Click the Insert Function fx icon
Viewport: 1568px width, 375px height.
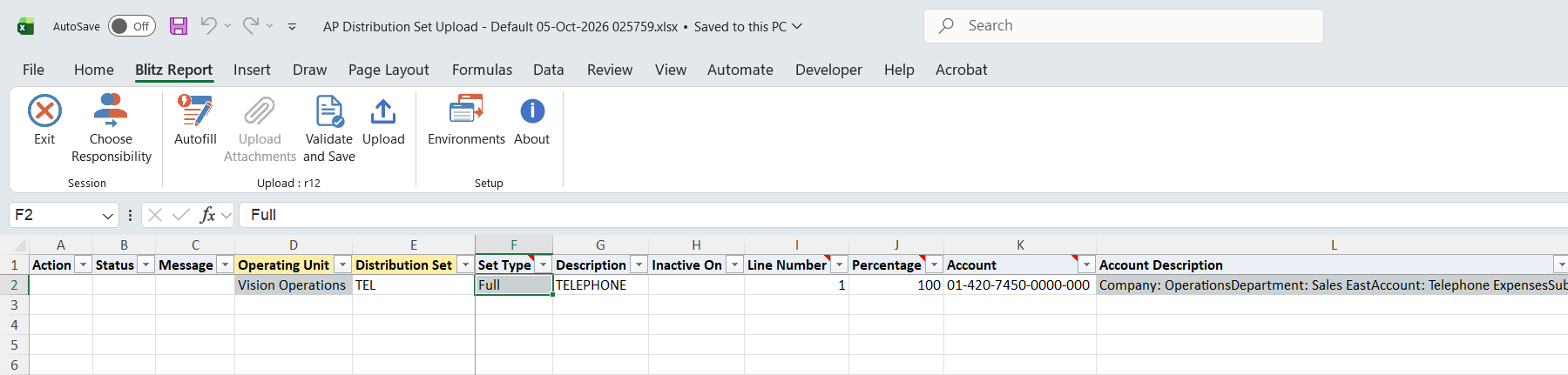[x=207, y=215]
